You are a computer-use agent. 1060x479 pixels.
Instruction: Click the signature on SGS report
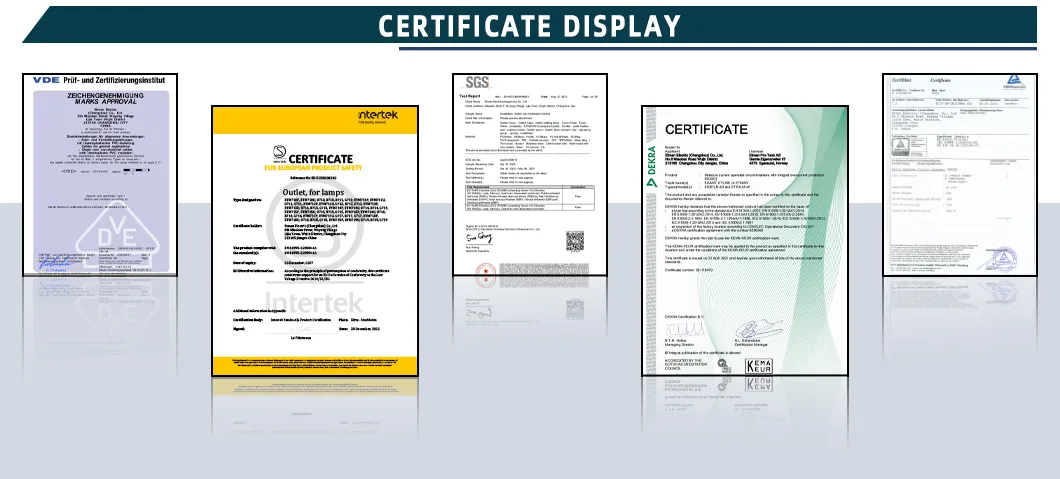tap(479, 238)
